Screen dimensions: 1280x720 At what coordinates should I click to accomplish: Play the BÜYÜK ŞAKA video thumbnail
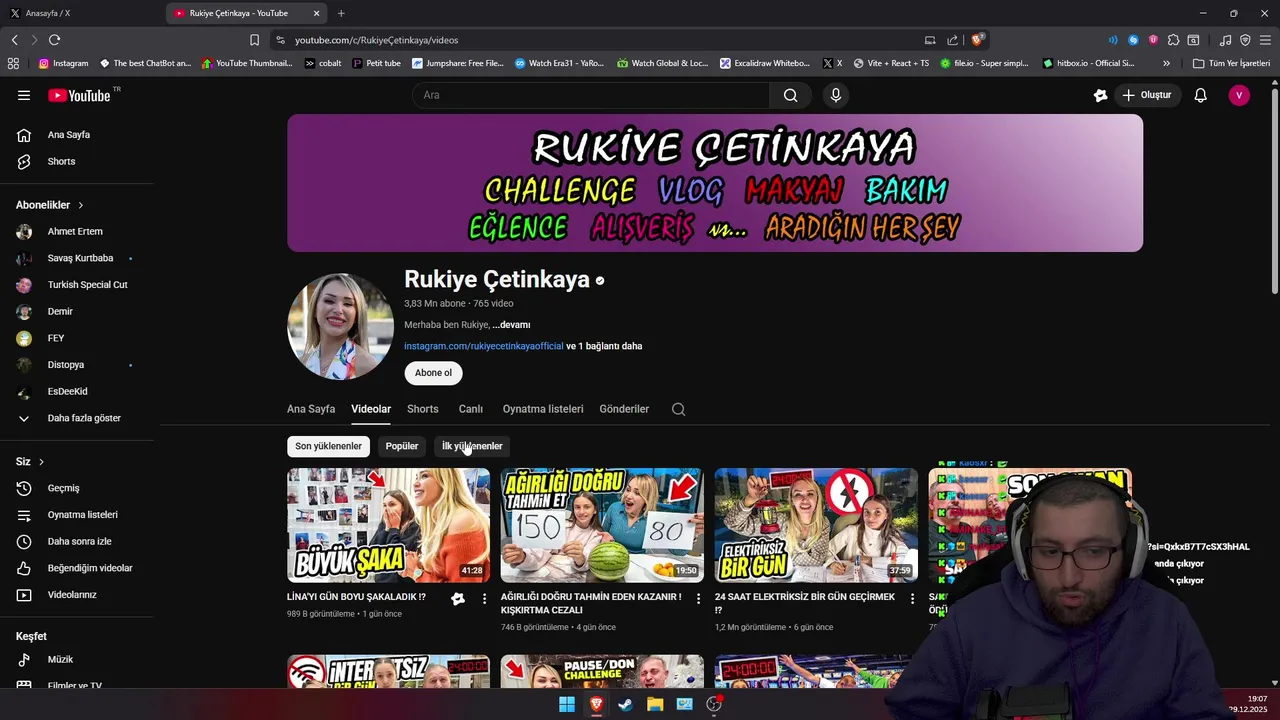pyautogui.click(x=388, y=525)
